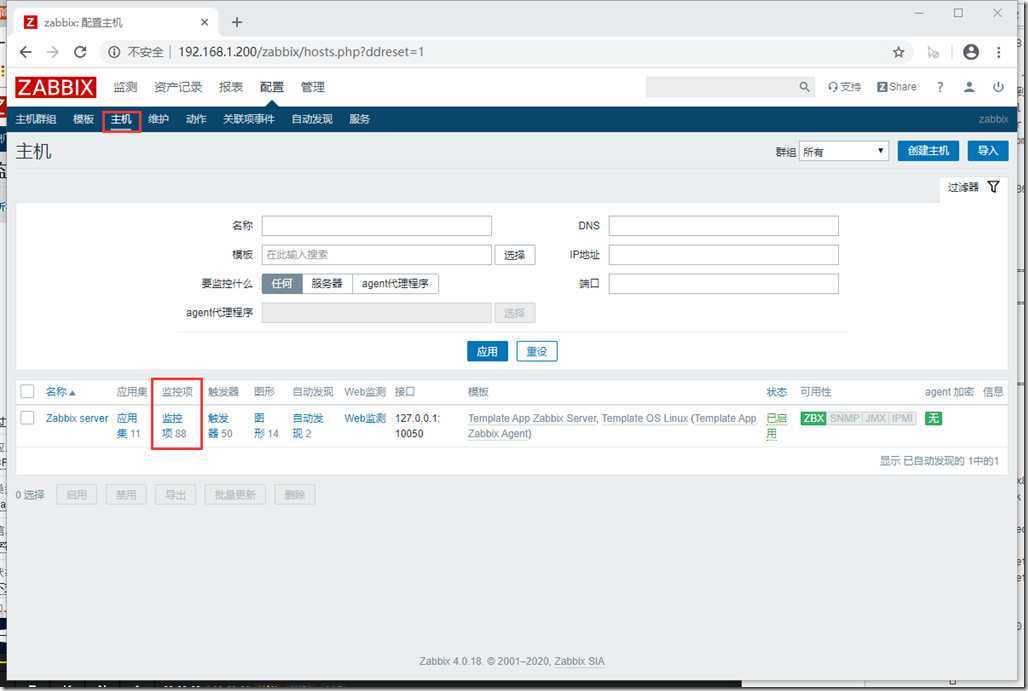Open 触发器 50 triggers link
Screen dimensions: 1028x691
coord(220,425)
